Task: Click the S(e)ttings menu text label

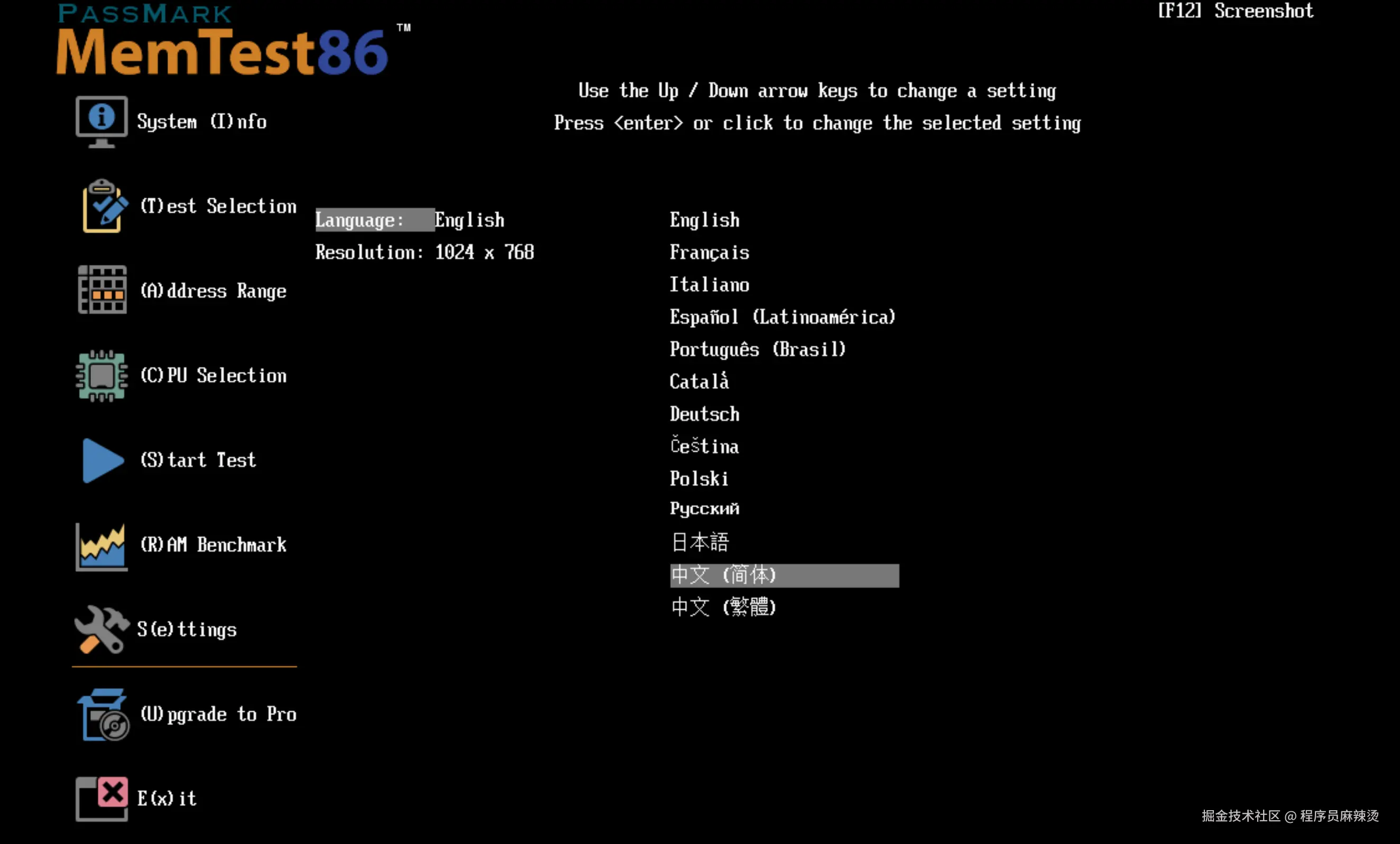Action: click(x=187, y=630)
